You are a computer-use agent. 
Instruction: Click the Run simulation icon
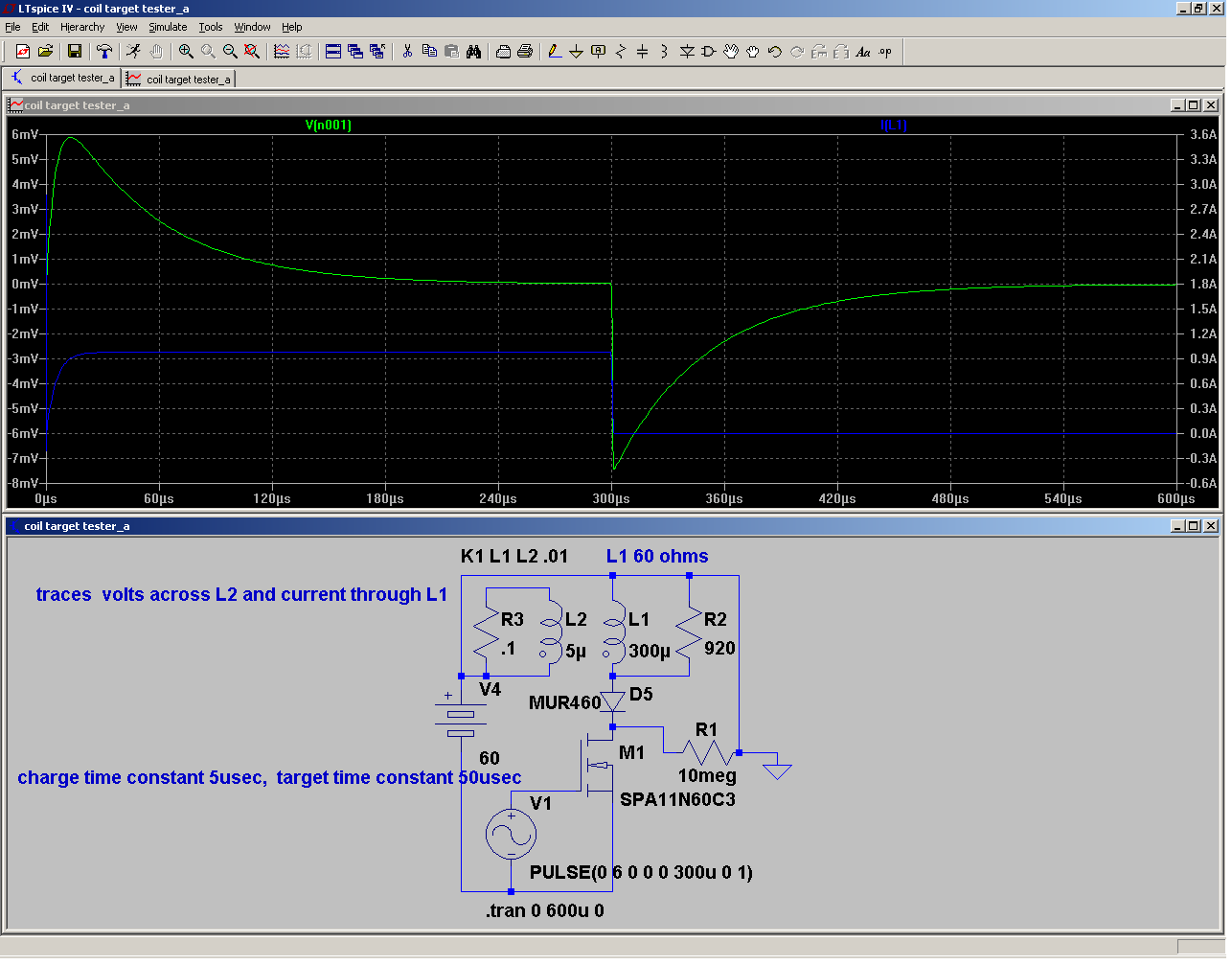pos(133,52)
